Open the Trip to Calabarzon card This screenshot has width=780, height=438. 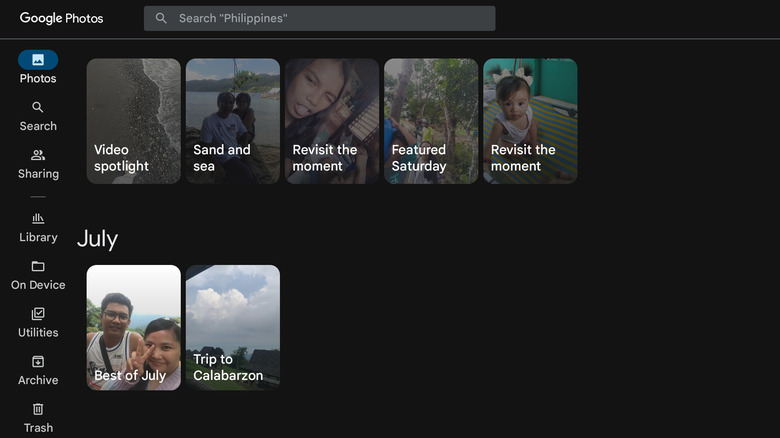pos(232,327)
